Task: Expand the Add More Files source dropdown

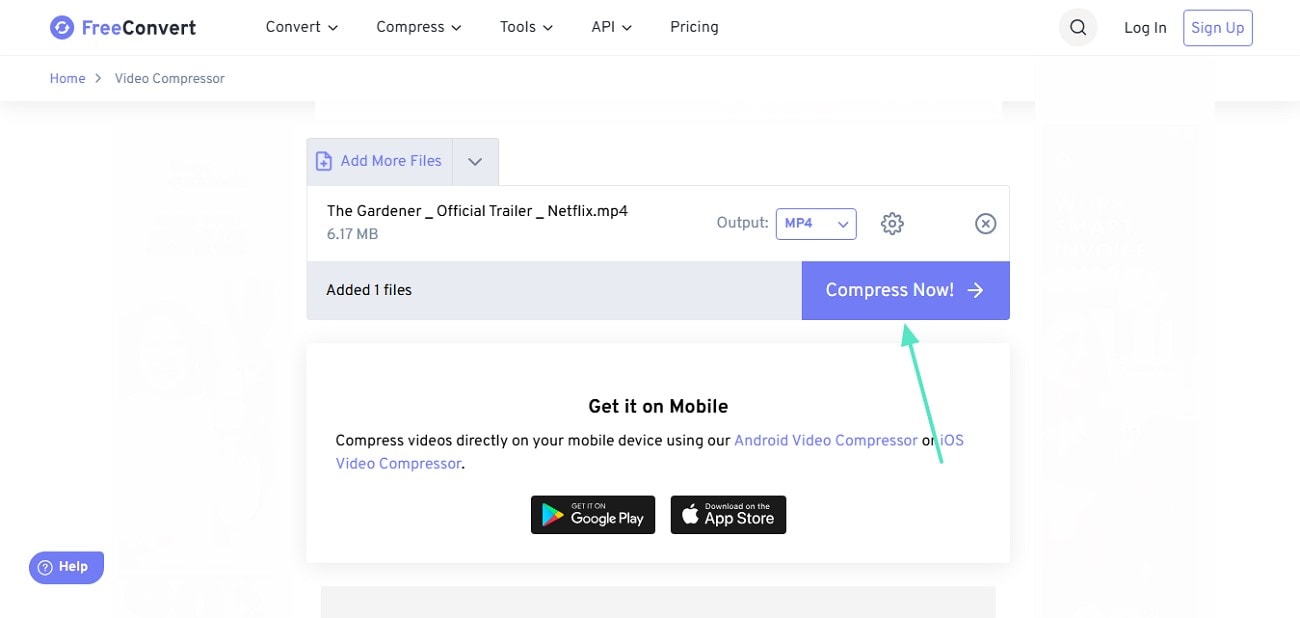Action: click(475, 161)
